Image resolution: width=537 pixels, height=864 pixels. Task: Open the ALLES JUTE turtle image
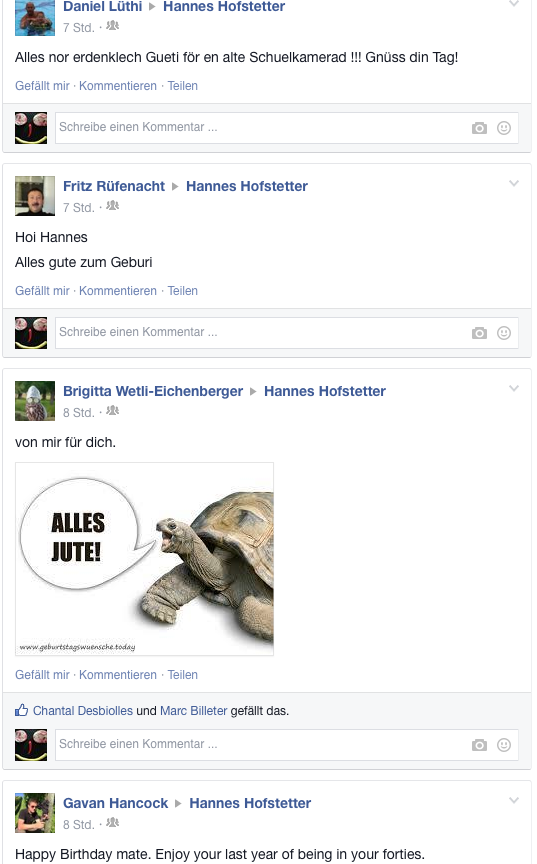[x=144, y=559]
